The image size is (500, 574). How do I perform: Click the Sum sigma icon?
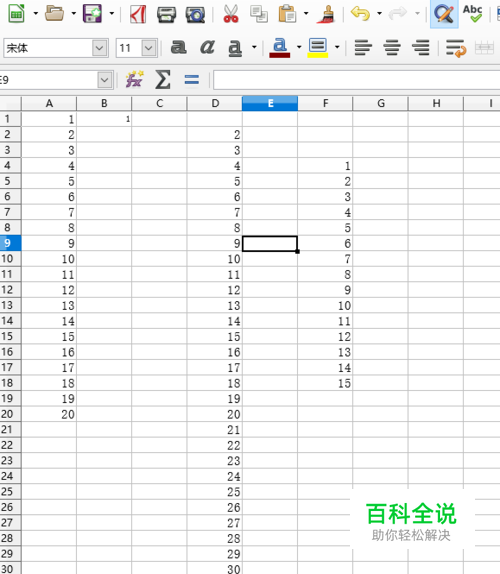[163, 79]
